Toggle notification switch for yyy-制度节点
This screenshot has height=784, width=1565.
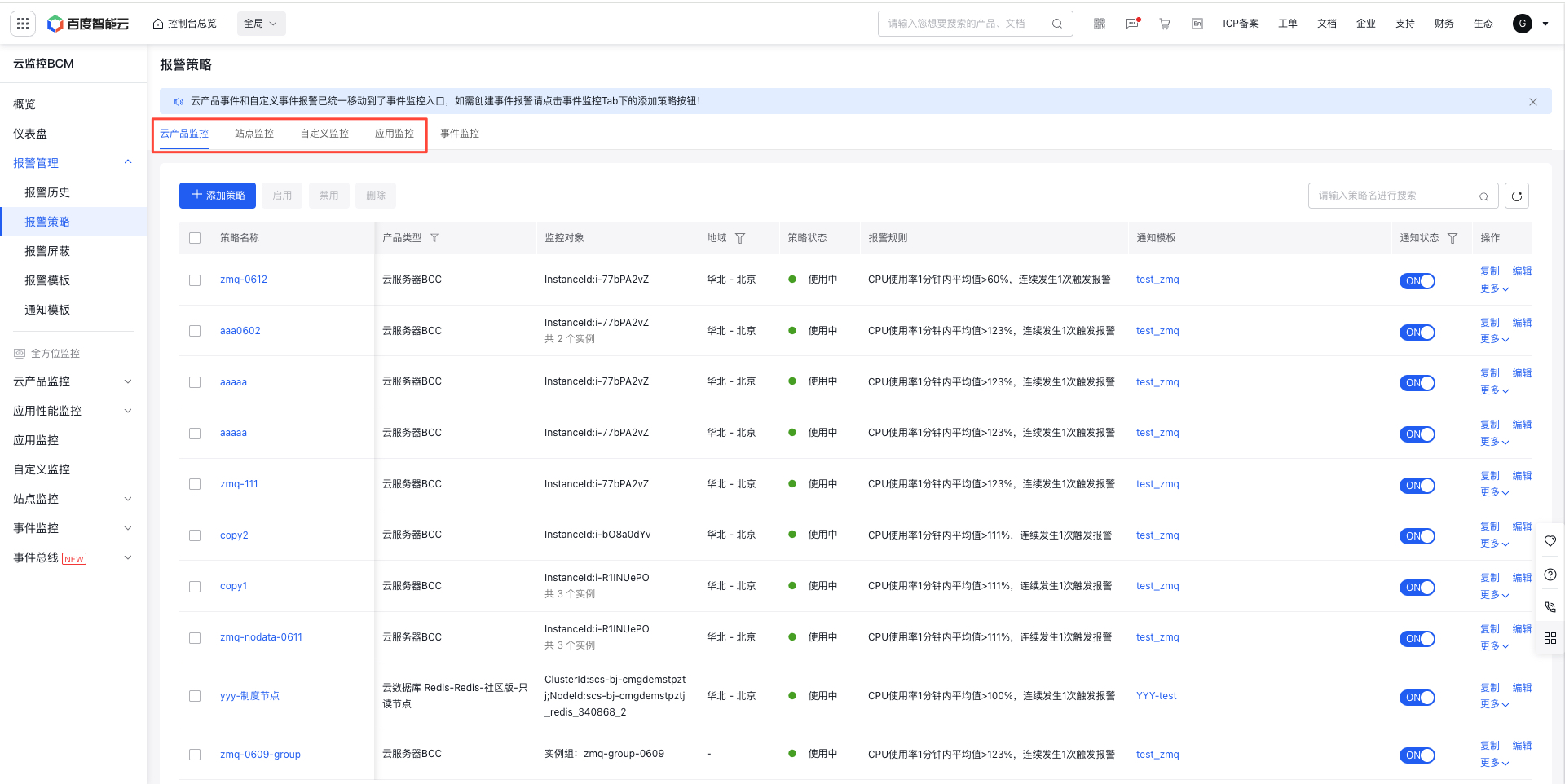pyautogui.click(x=1417, y=698)
